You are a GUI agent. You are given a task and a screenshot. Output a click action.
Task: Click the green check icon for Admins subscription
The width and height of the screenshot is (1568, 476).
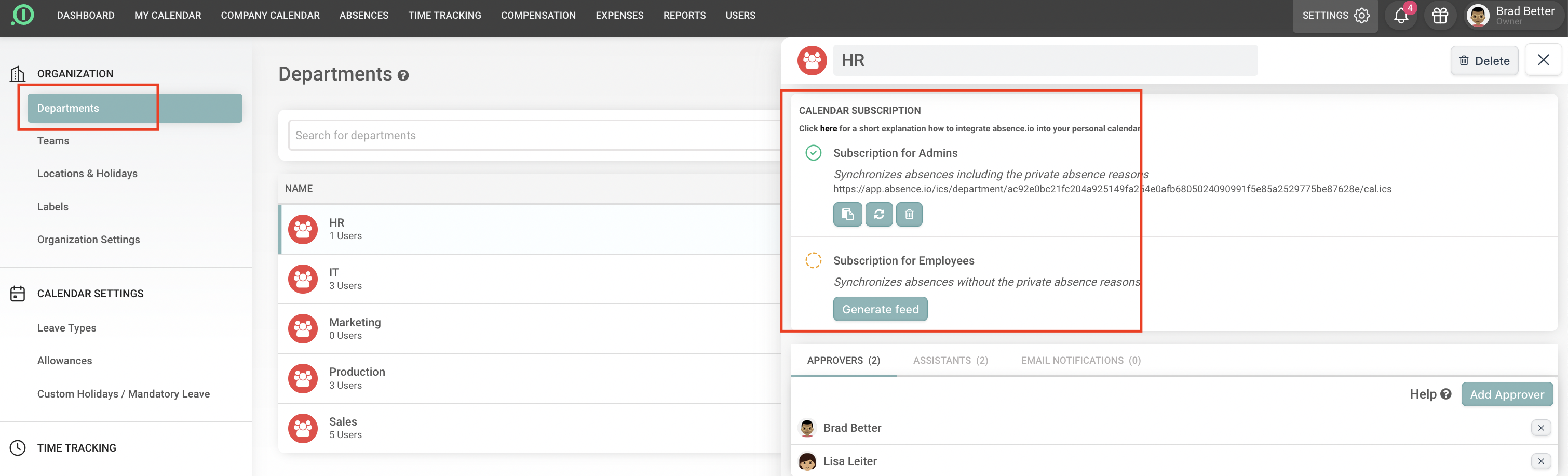tap(813, 152)
